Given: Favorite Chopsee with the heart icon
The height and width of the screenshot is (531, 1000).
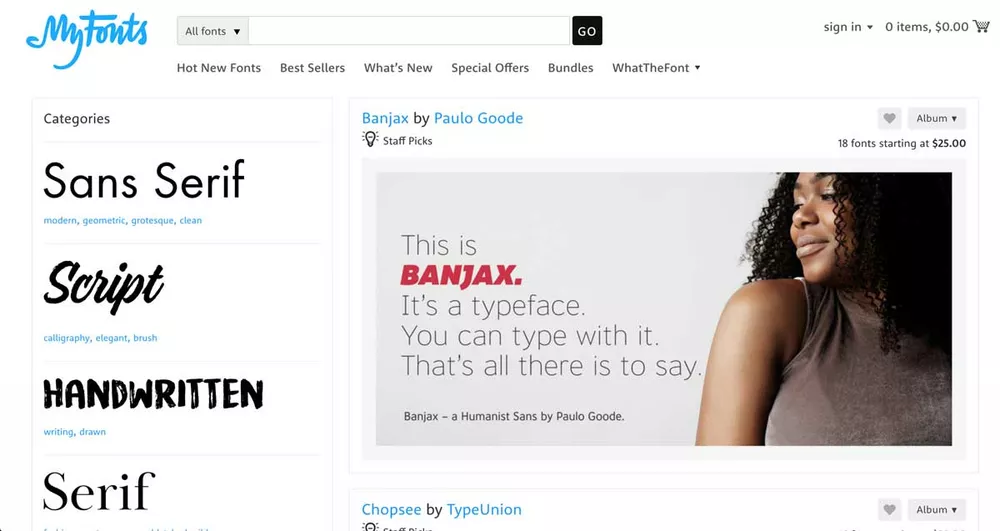Looking at the screenshot, I should point(889,509).
